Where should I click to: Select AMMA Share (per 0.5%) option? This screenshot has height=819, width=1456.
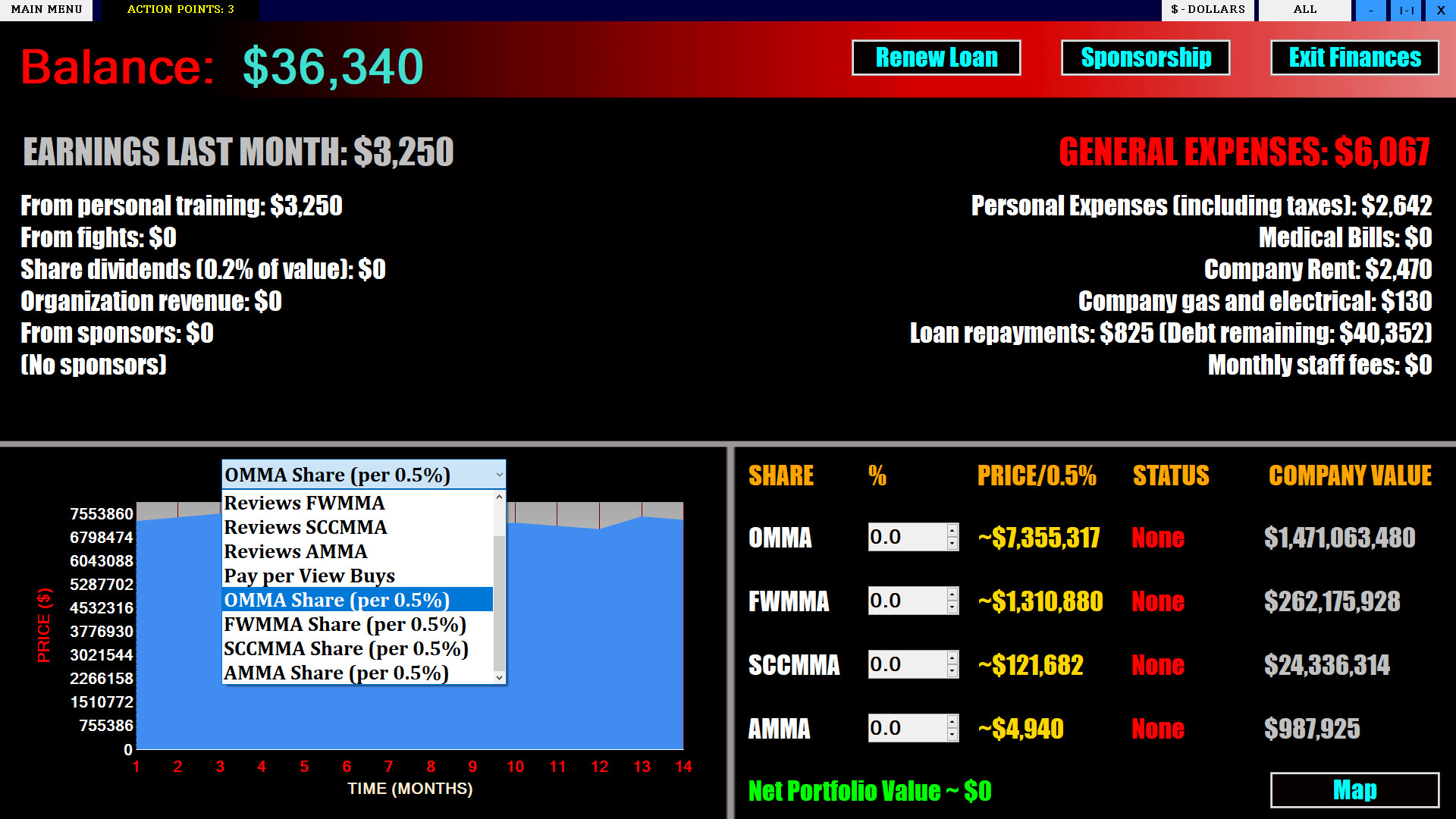(336, 673)
